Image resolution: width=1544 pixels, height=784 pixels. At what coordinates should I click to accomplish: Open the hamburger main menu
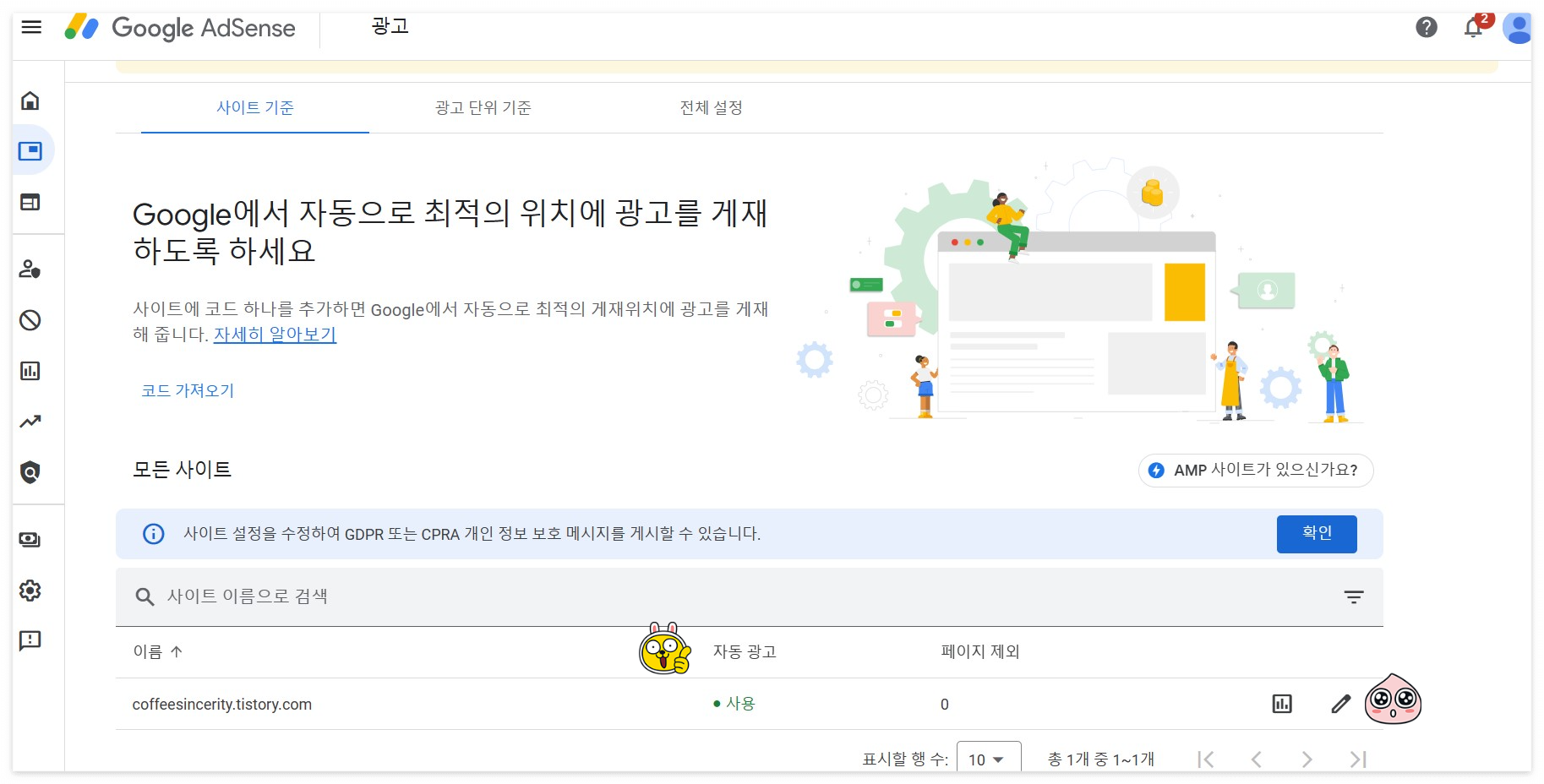[x=31, y=27]
